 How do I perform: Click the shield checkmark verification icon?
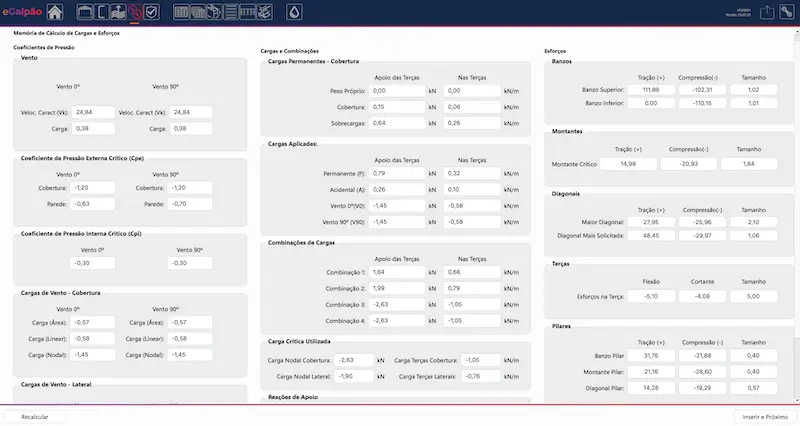tap(151, 12)
